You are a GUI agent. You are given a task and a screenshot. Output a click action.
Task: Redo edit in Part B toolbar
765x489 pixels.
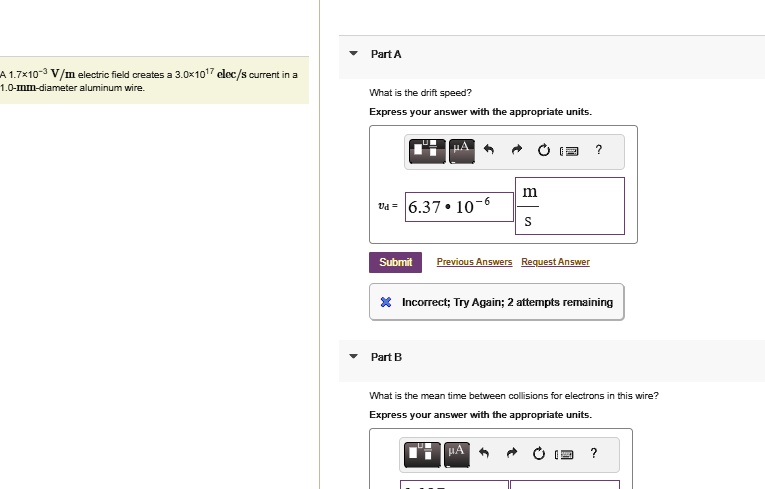(512, 453)
